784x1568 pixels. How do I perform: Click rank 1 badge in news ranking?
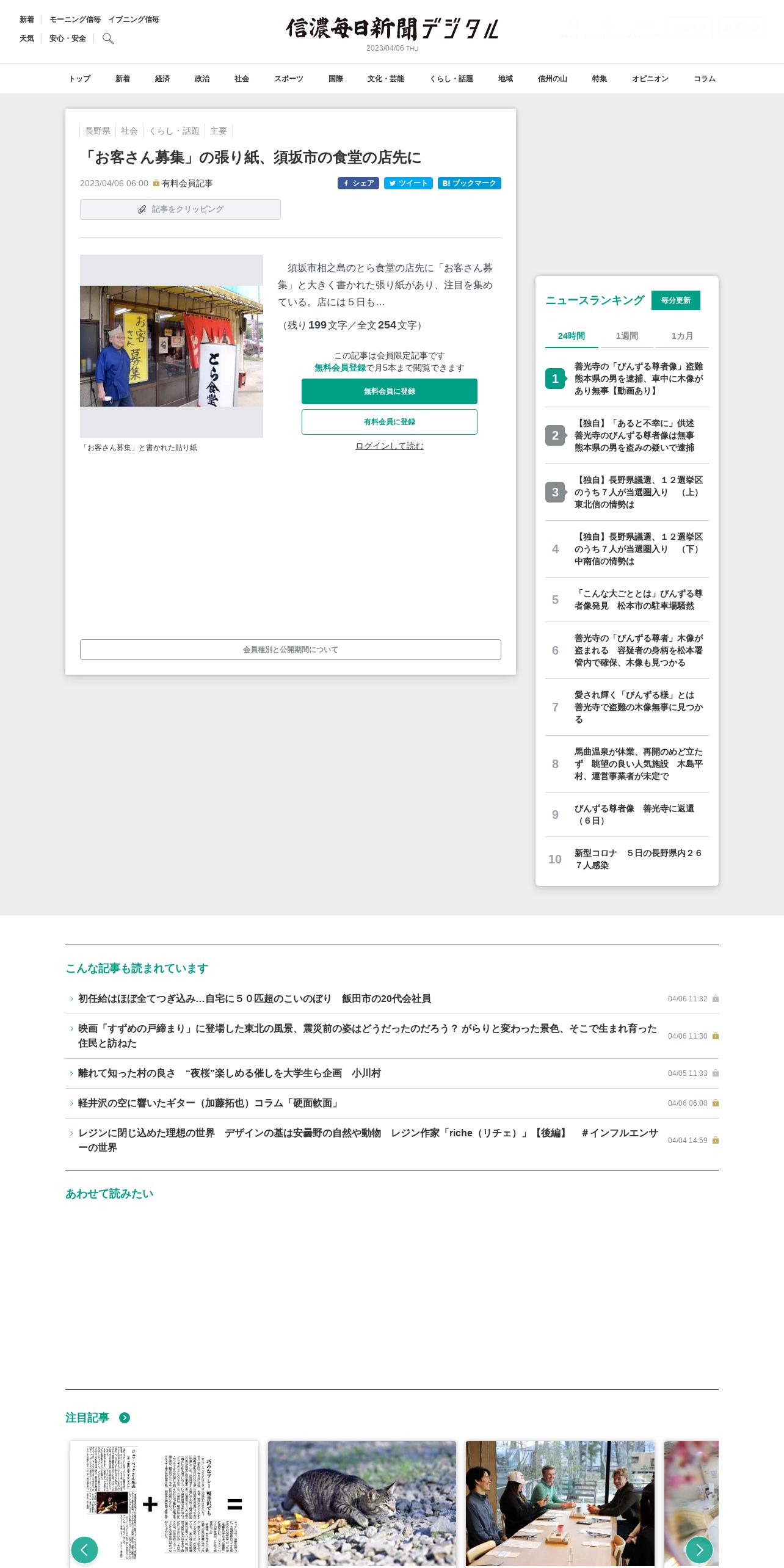(555, 379)
